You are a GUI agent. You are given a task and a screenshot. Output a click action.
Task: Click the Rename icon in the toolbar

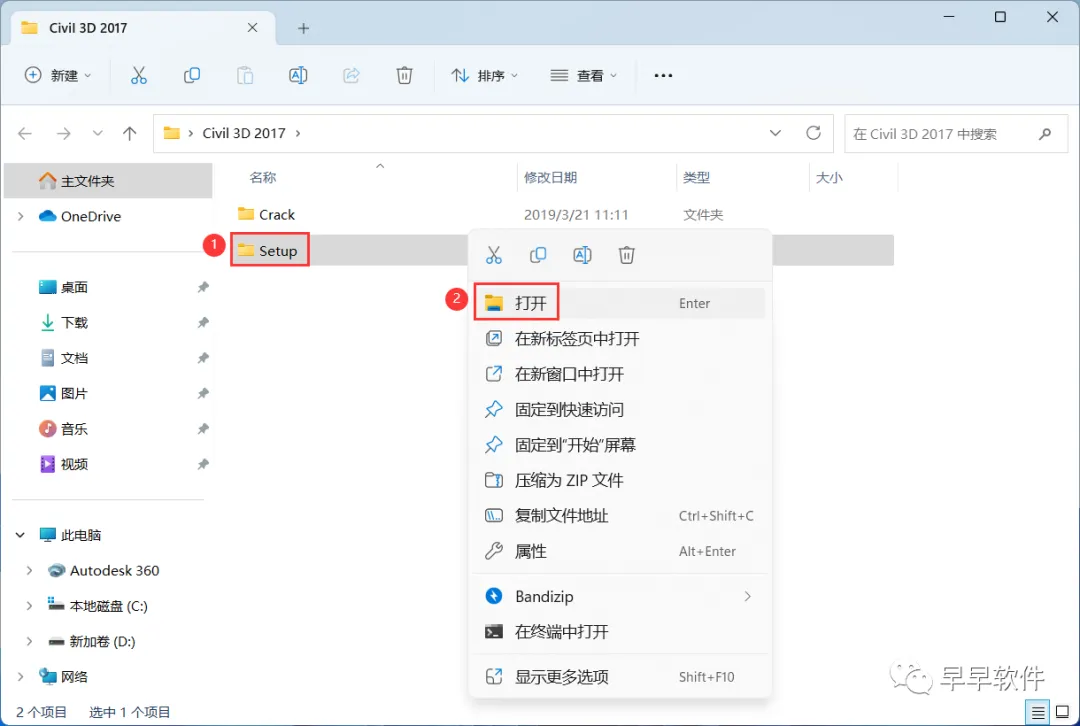[x=298, y=75]
